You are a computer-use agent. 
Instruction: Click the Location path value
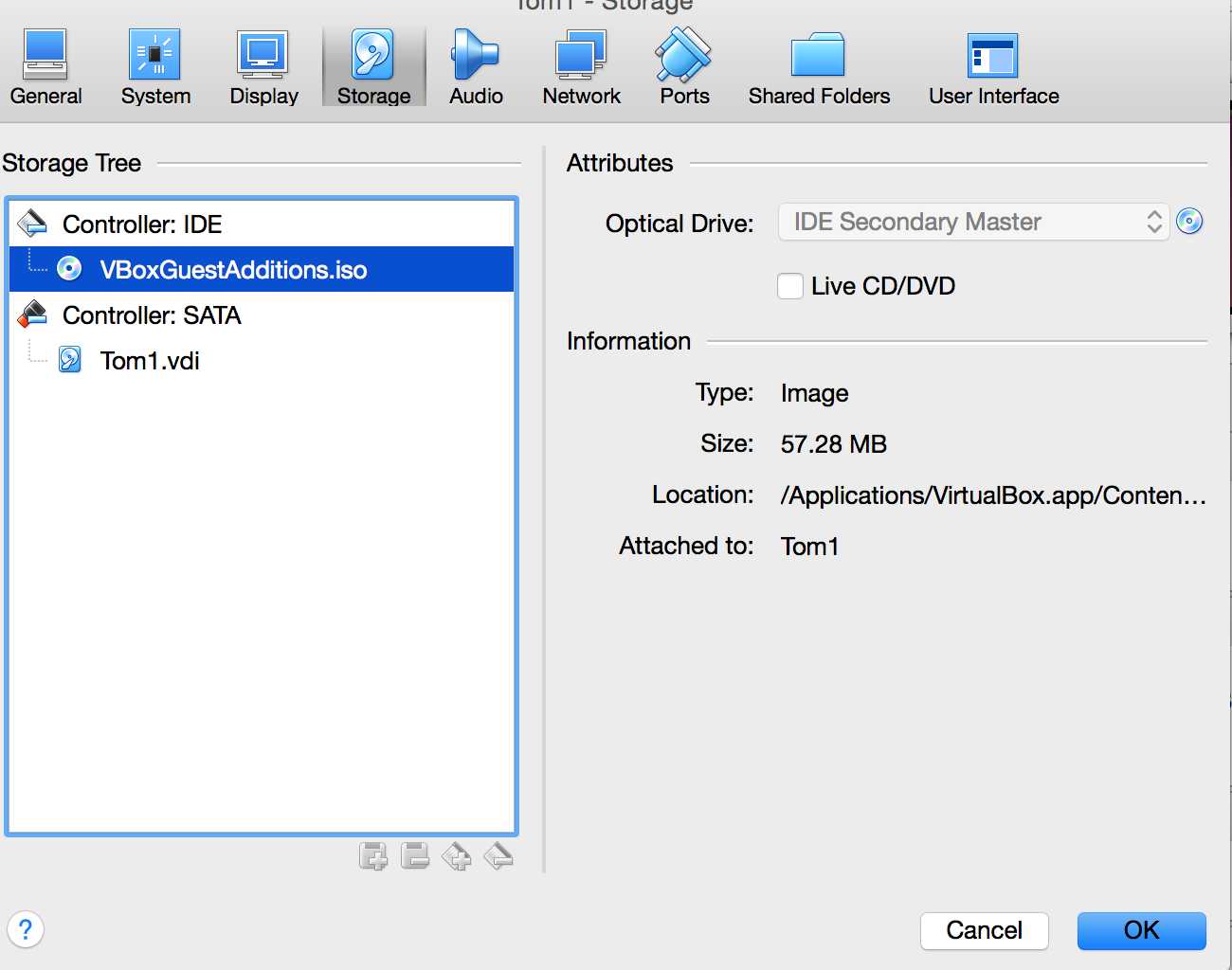point(992,495)
